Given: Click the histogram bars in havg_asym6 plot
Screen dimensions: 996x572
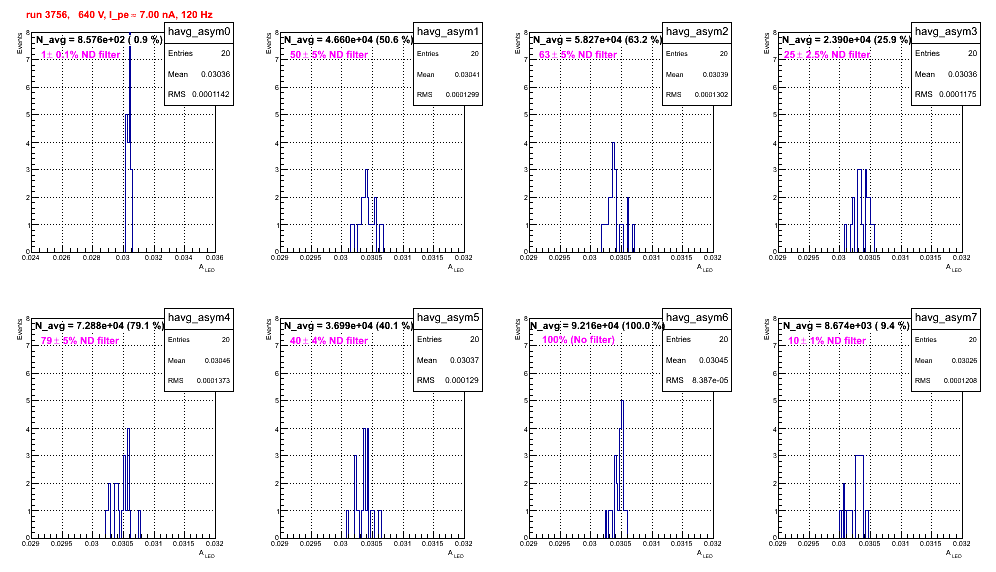Looking at the screenshot, I should click(616, 469).
